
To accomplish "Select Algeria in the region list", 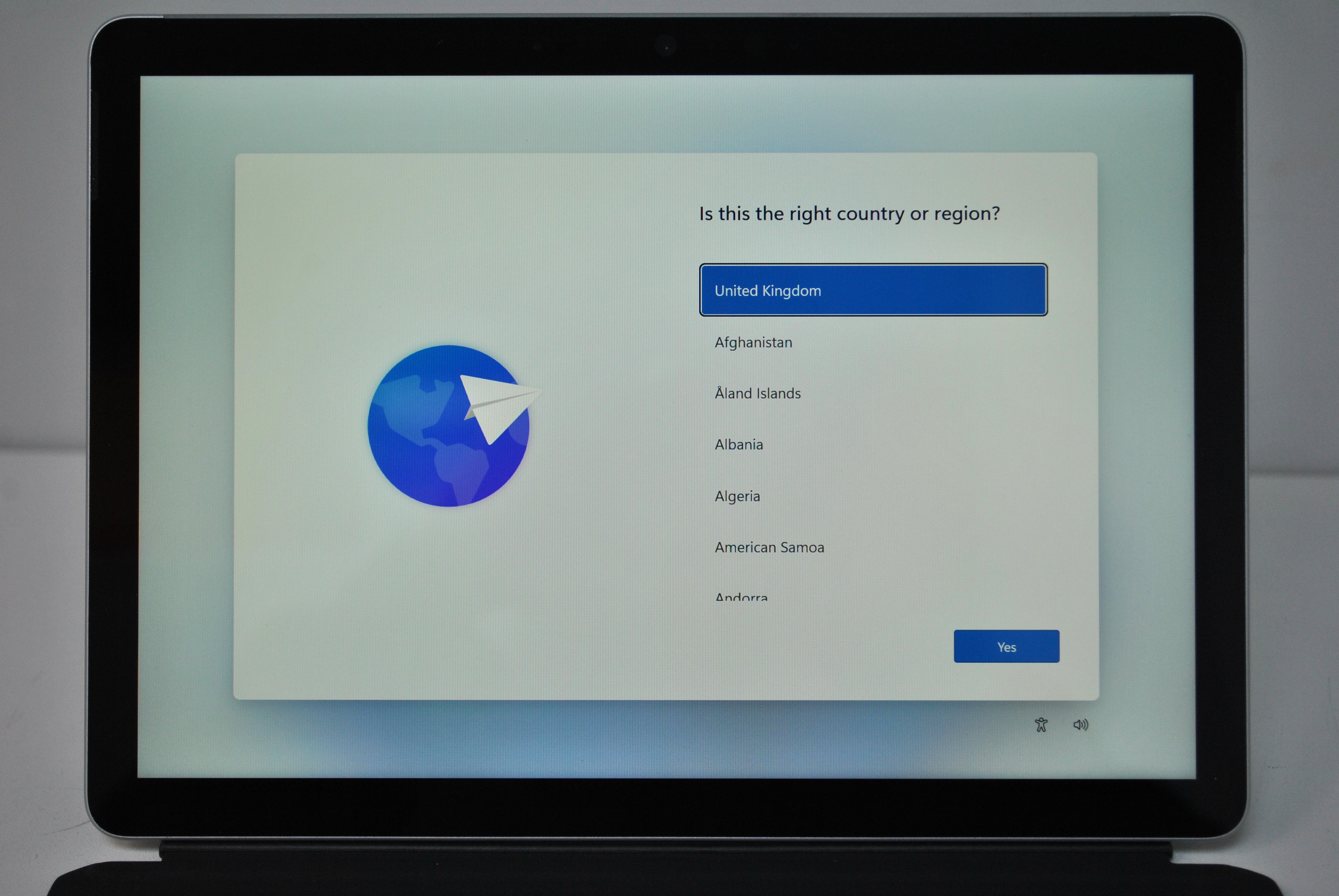I will [x=737, y=496].
